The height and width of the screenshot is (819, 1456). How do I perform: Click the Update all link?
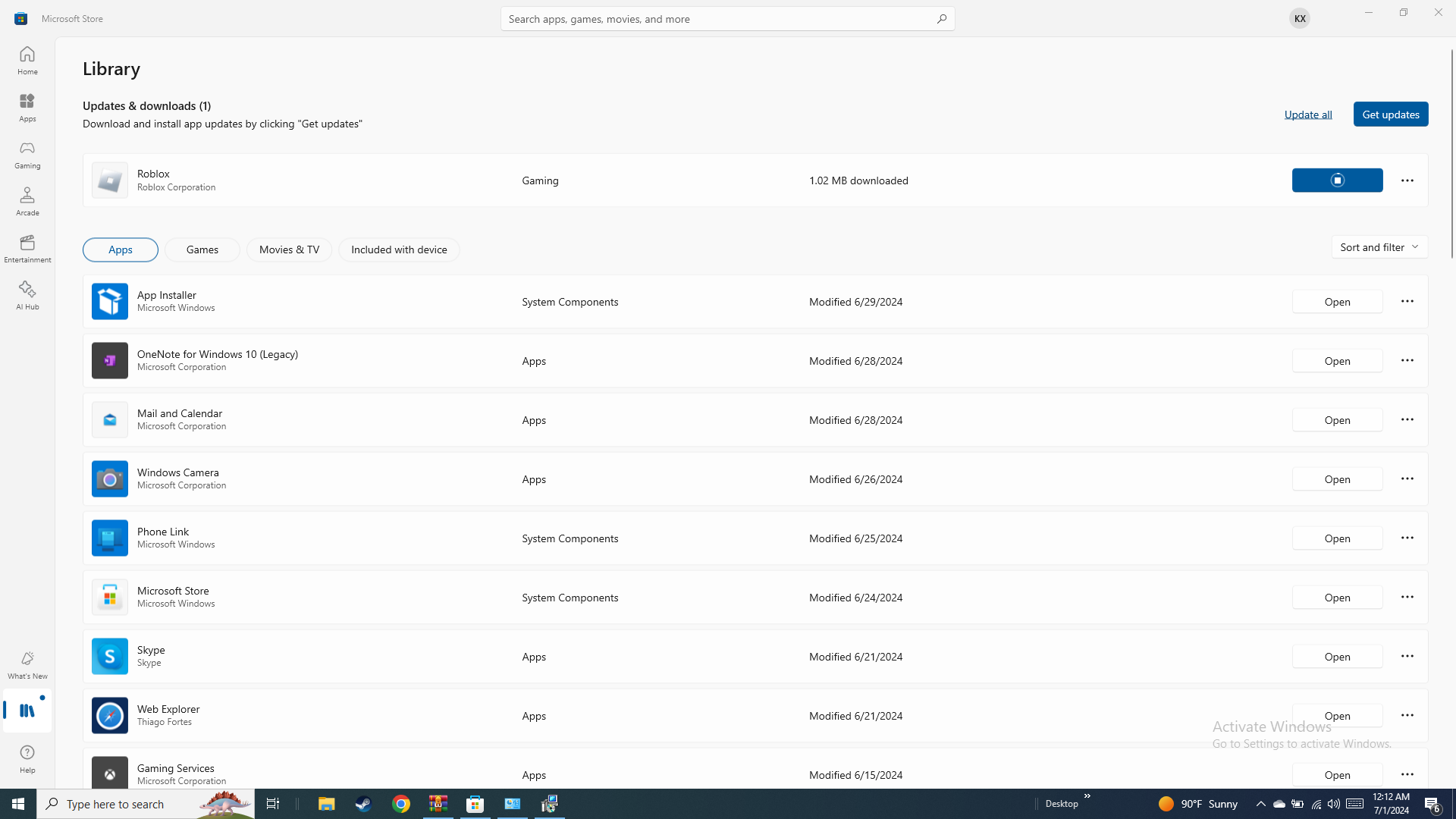pos(1308,114)
